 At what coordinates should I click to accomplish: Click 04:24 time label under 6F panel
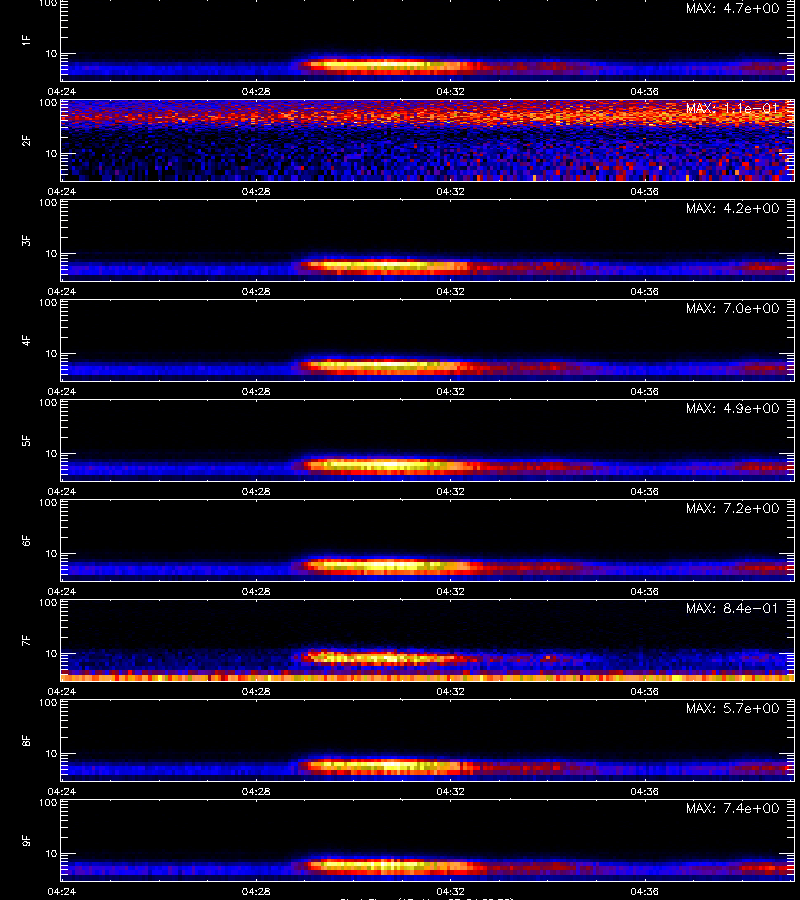pos(61,591)
